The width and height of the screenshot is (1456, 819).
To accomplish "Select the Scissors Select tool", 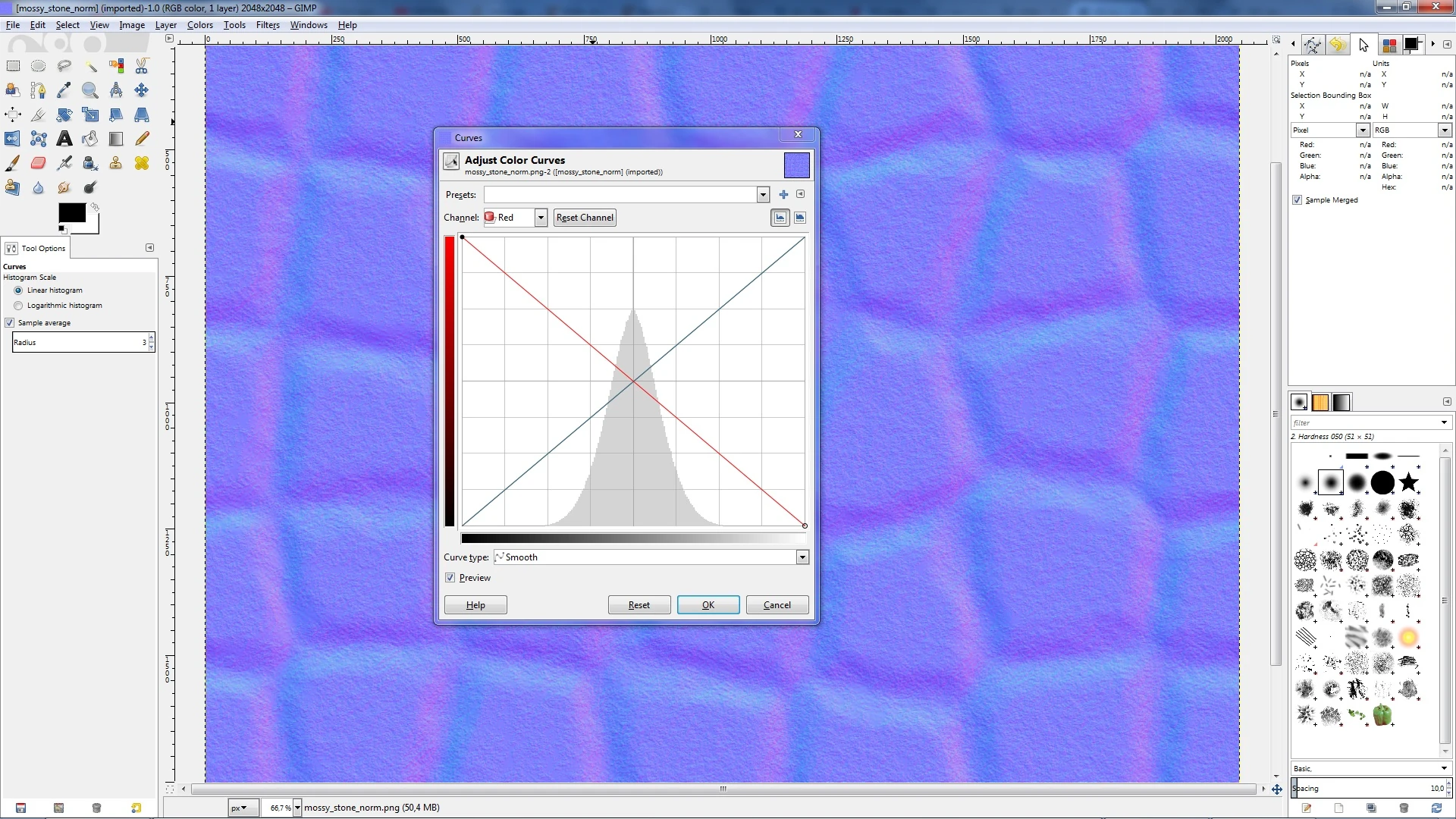I will click(142, 66).
